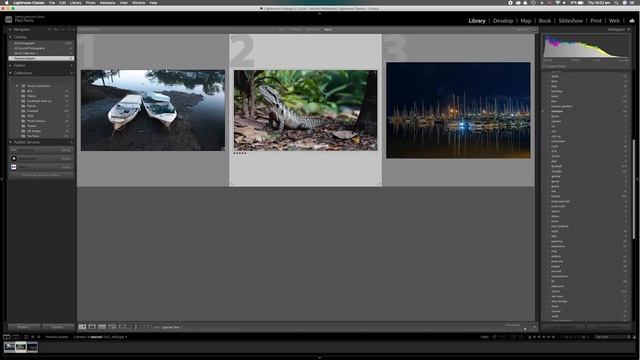Click the right panel keyword list scrollbar
The height and width of the screenshot is (360, 640).
coord(633,188)
